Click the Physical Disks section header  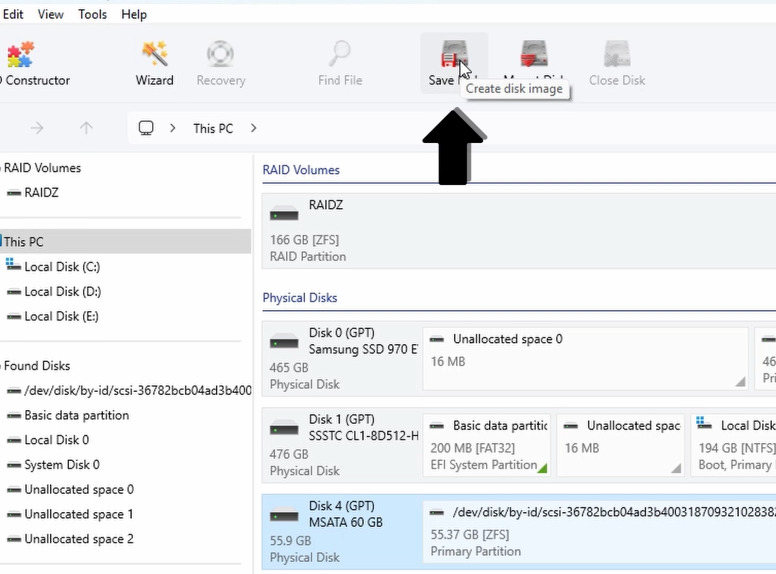click(299, 297)
